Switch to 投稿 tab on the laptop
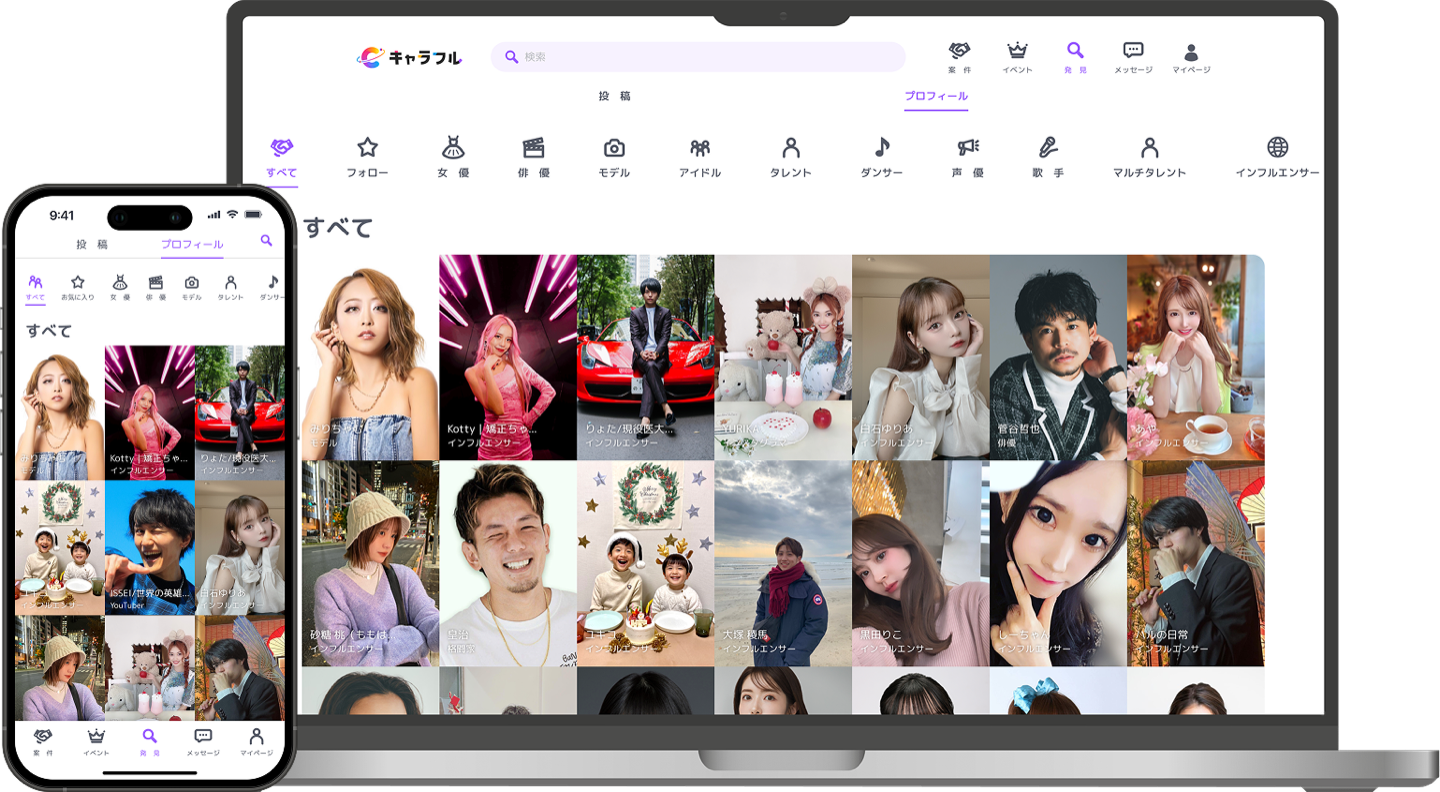Viewport: 1440px width, 792px height. pyautogui.click(x=614, y=96)
